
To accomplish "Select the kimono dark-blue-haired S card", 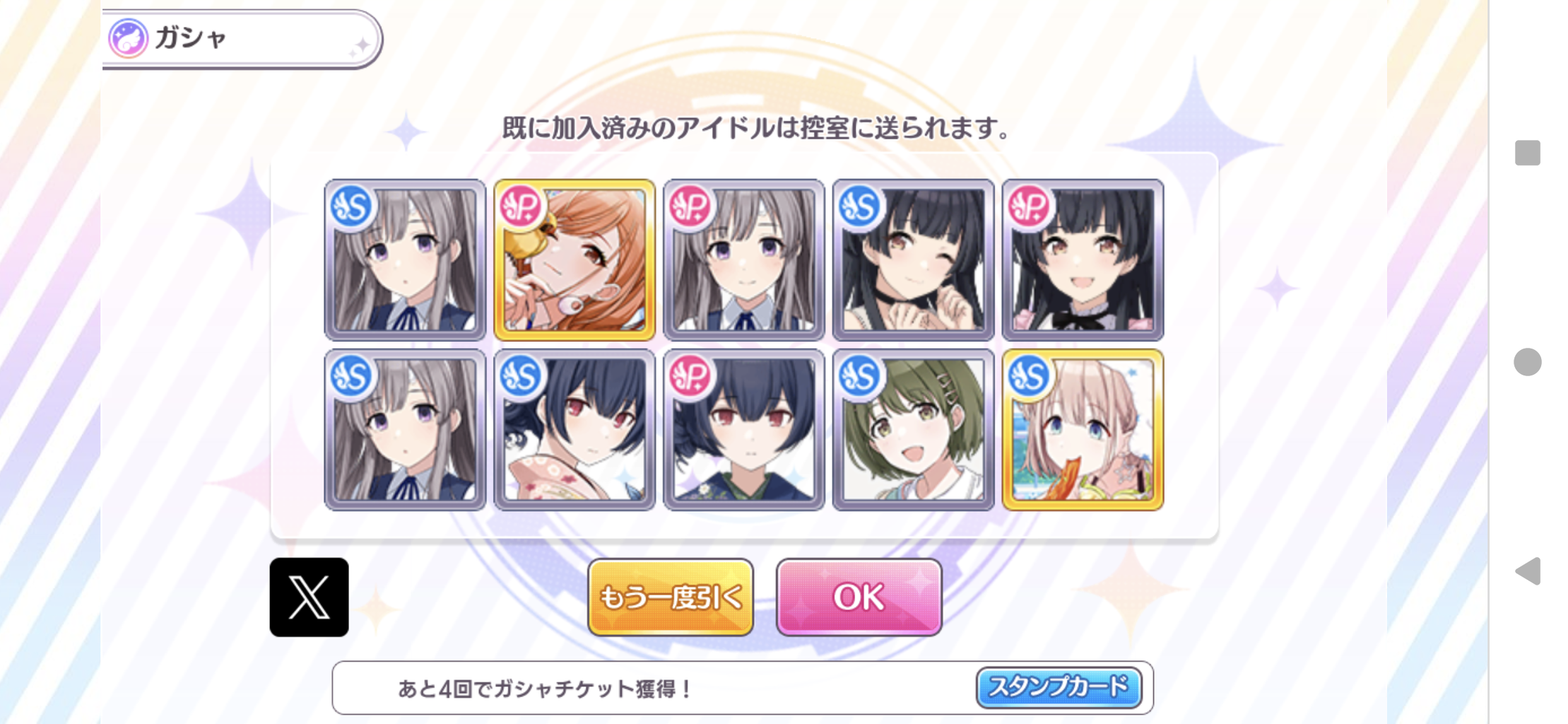I will coord(574,430).
